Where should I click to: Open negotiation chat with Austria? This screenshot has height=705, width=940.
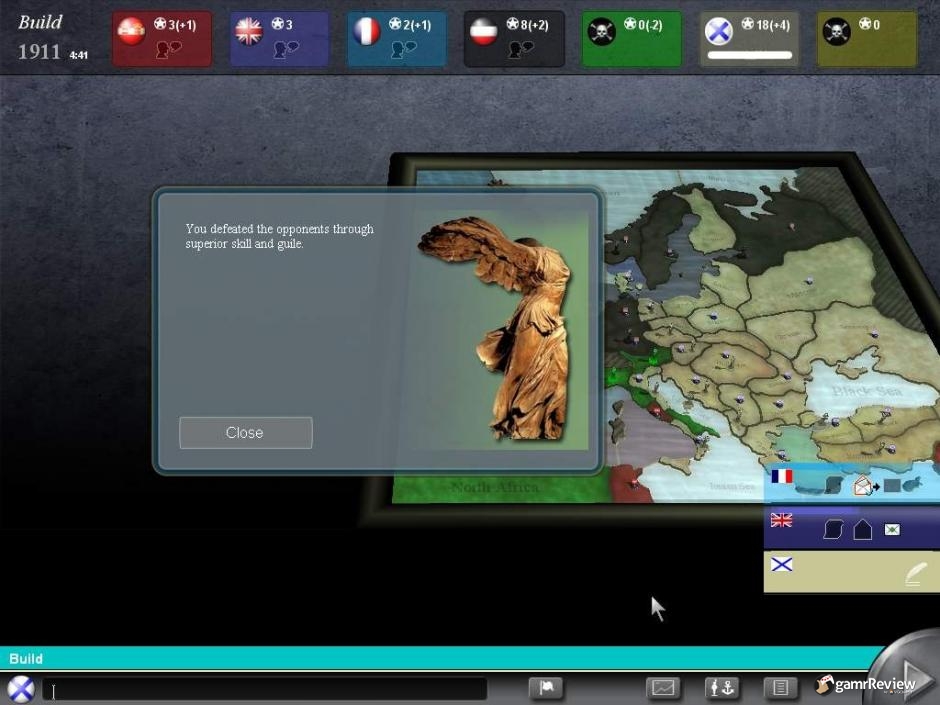click(x=168, y=49)
